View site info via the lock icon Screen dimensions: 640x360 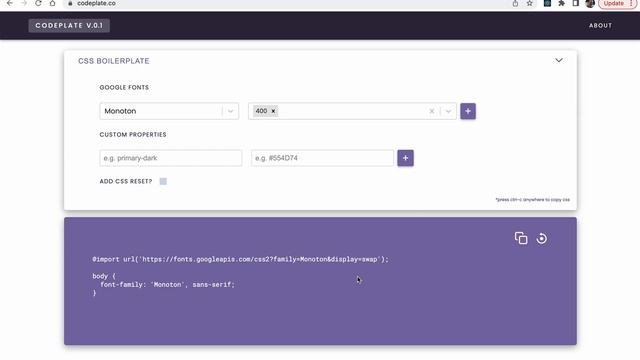[70, 3]
